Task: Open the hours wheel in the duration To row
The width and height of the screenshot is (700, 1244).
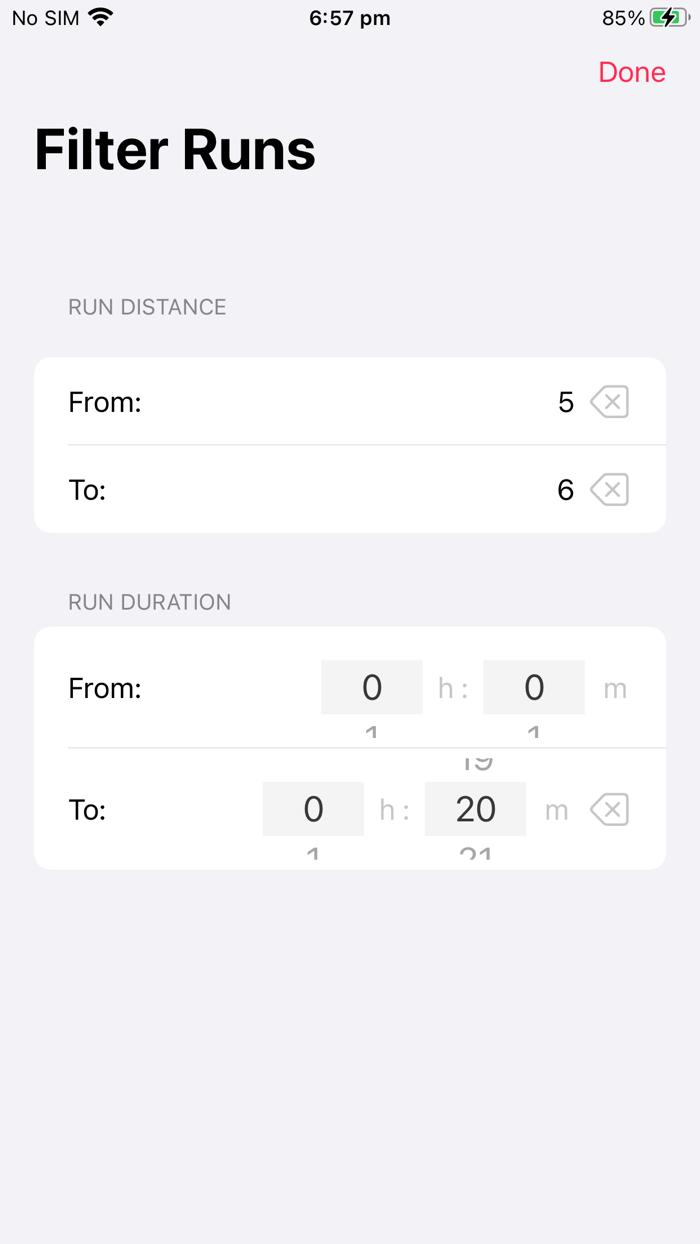Action: (312, 809)
